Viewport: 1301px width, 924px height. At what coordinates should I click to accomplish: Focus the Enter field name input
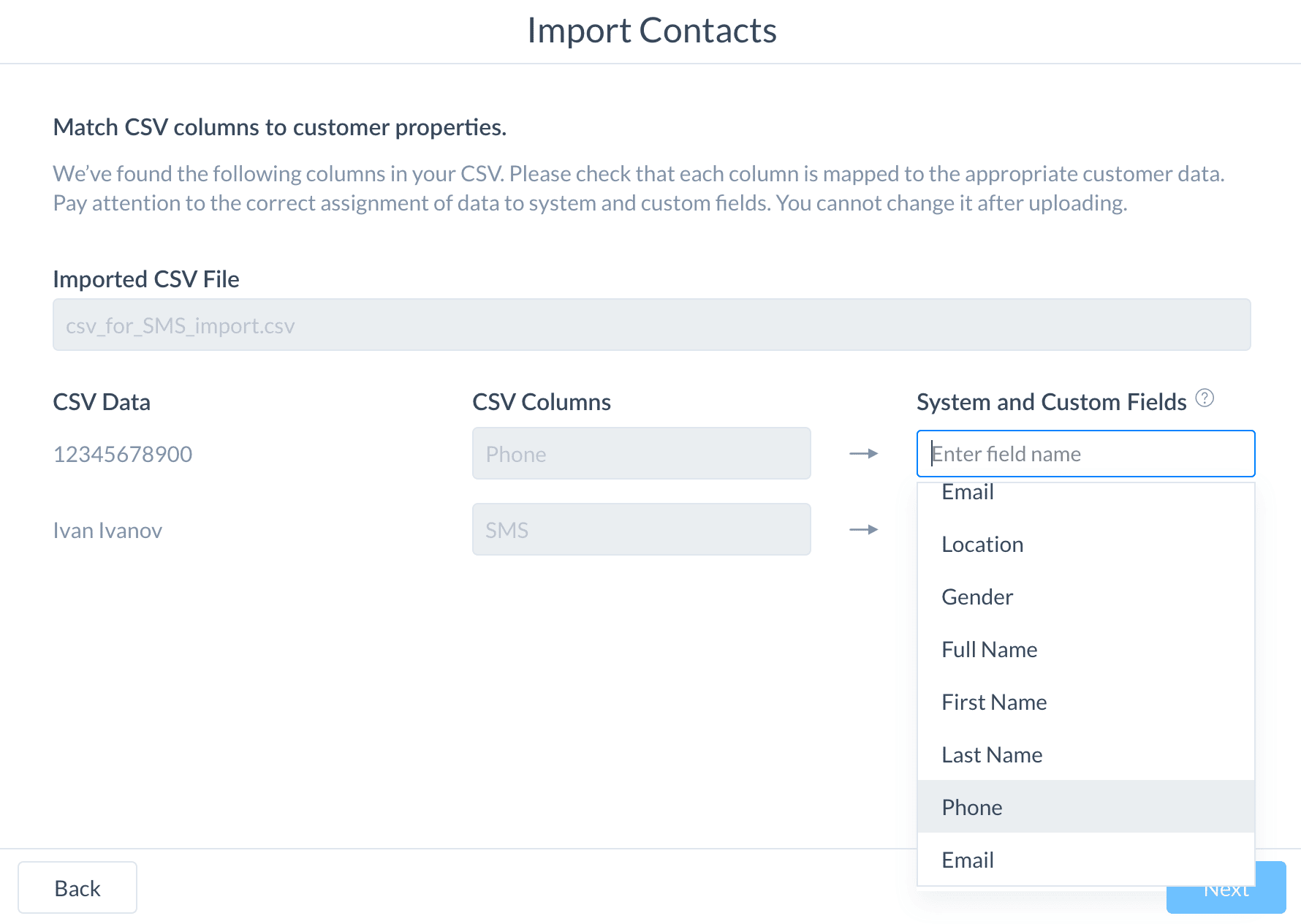coord(1086,454)
